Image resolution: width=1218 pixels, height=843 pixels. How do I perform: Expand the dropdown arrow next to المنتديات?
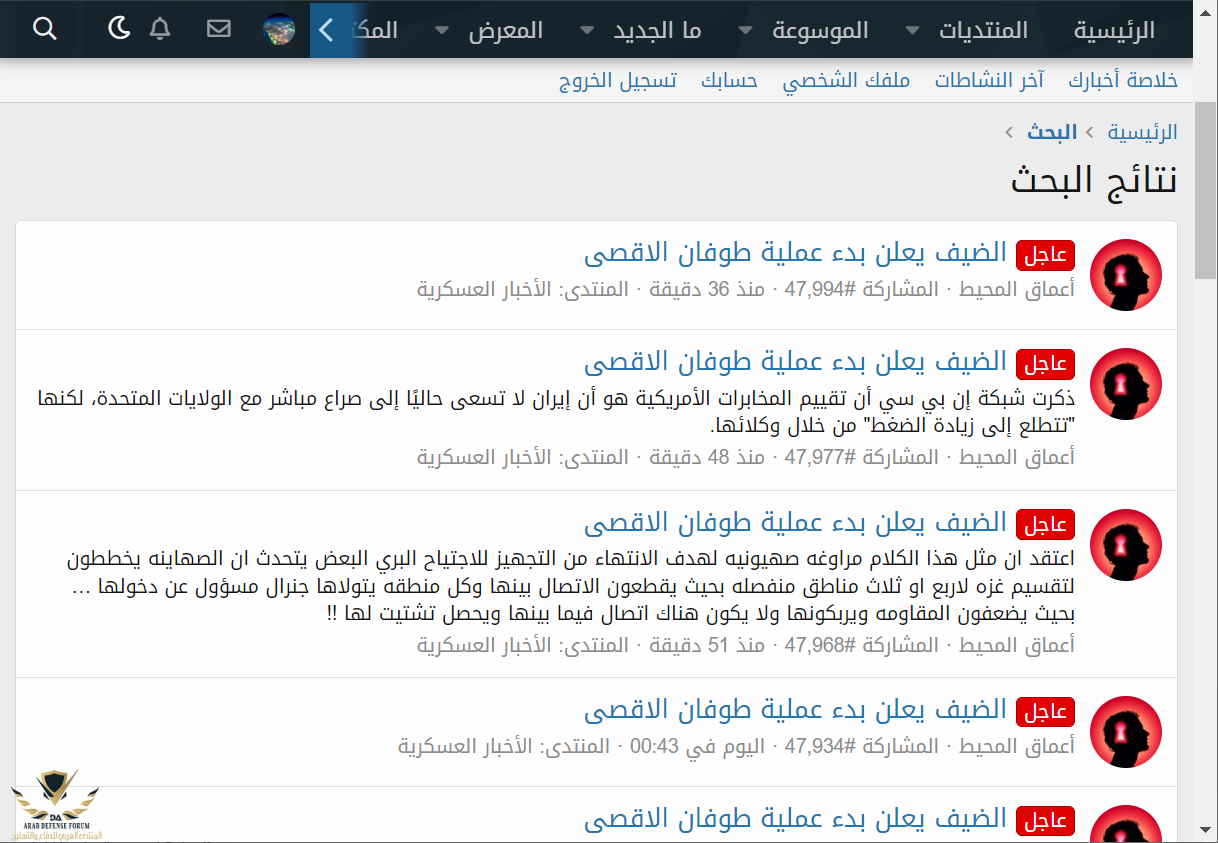tap(912, 31)
